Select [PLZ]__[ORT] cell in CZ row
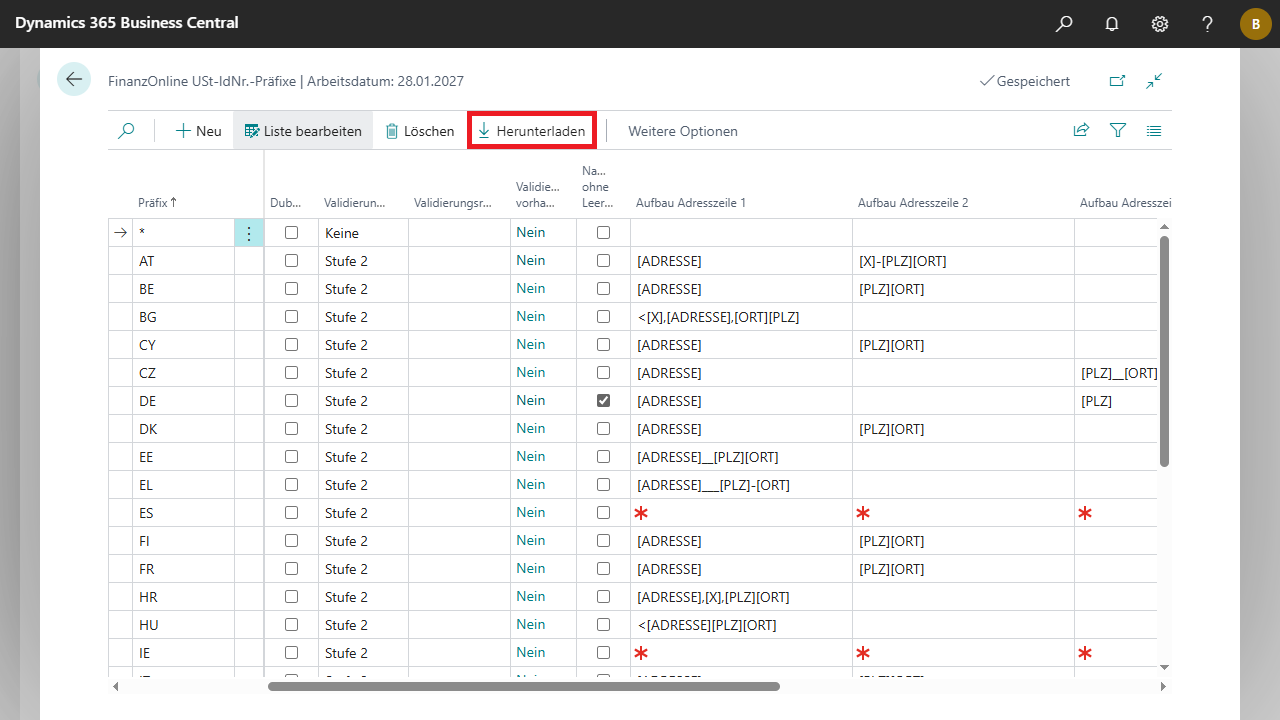Screen dimensions: 1280x720 1116,373
